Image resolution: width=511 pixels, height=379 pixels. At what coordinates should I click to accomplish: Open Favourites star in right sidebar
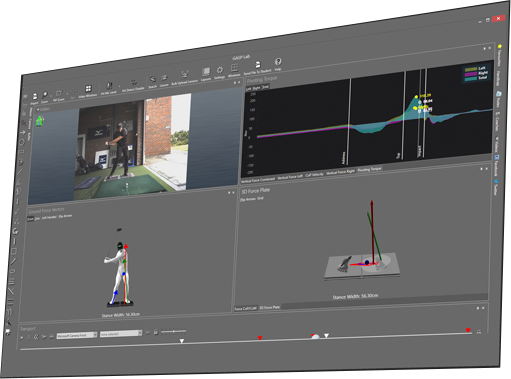click(x=500, y=46)
